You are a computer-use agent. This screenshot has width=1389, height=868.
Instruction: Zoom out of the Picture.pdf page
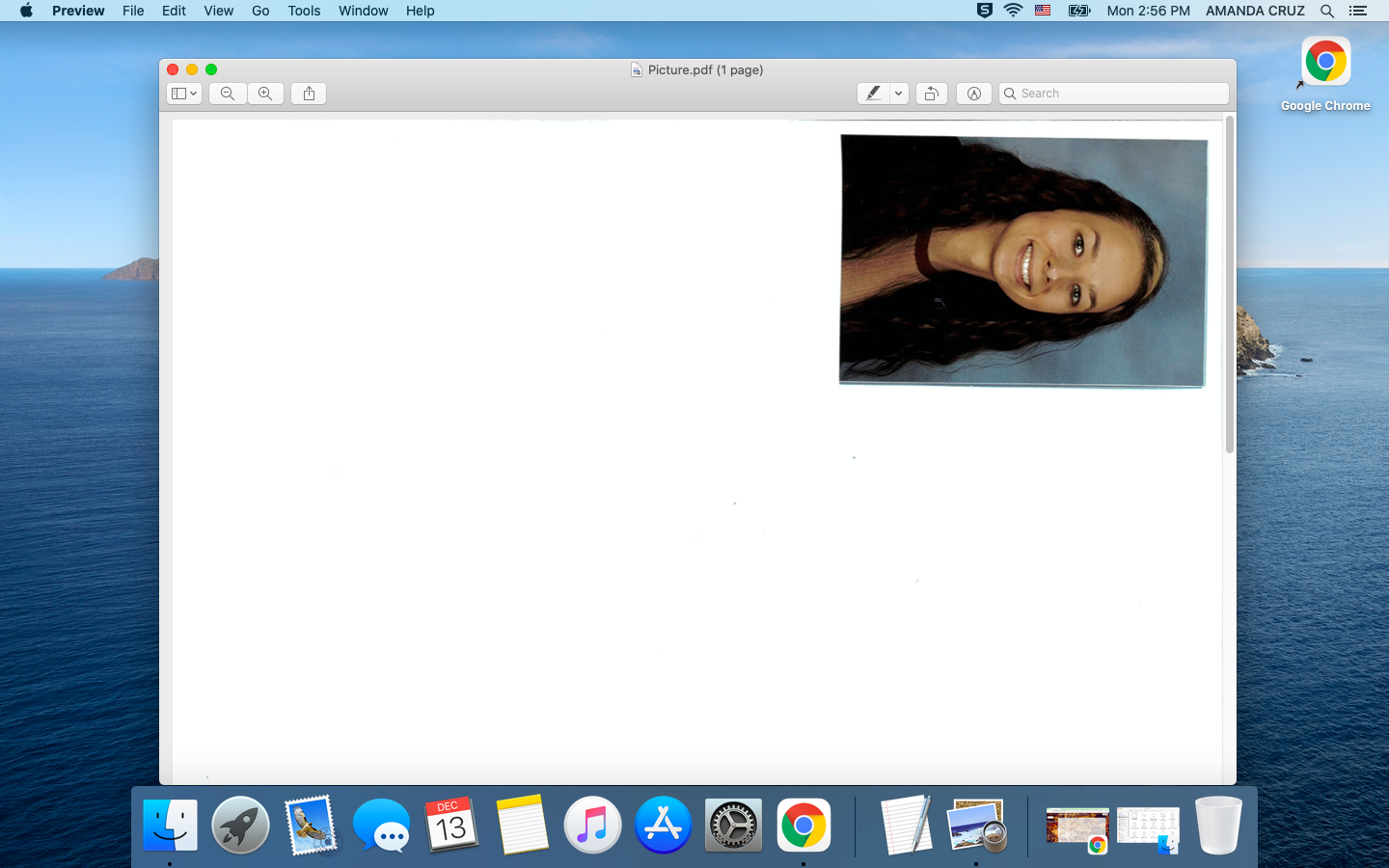click(x=228, y=94)
